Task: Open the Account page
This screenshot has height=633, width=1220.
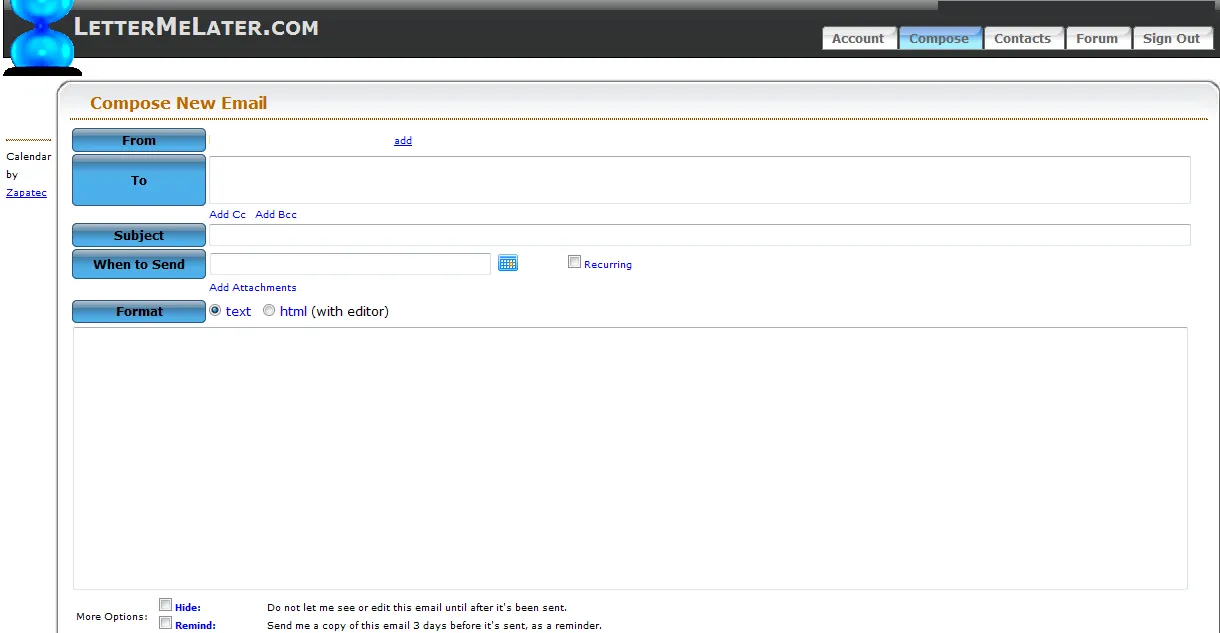Action: coord(858,38)
